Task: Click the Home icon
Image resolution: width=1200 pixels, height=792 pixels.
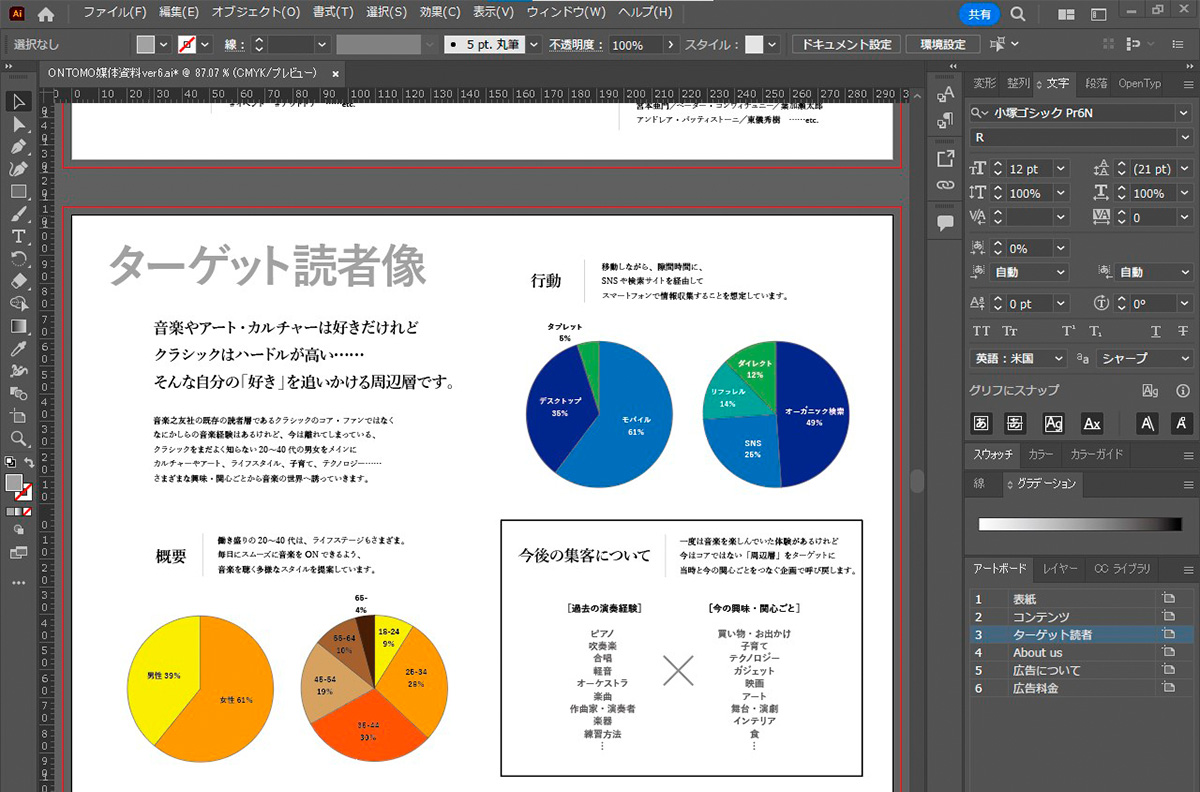Action: point(46,14)
